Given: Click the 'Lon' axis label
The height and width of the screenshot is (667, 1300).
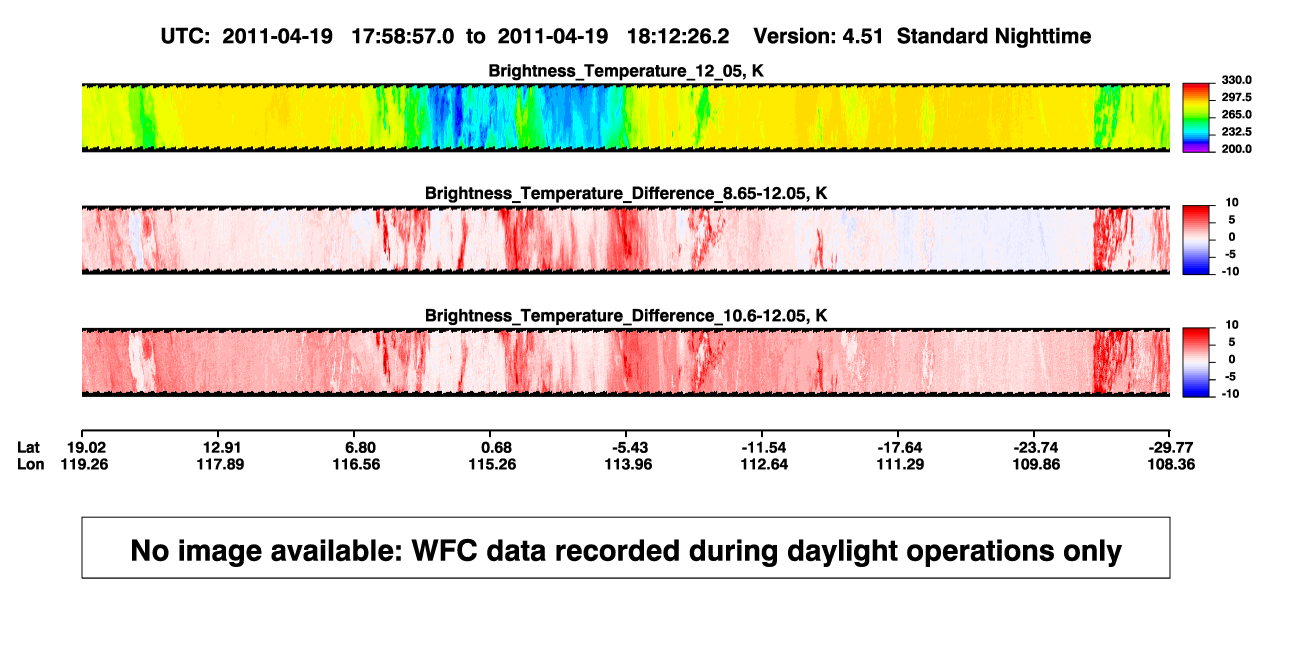Looking at the screenshot, I should [30, 464].
